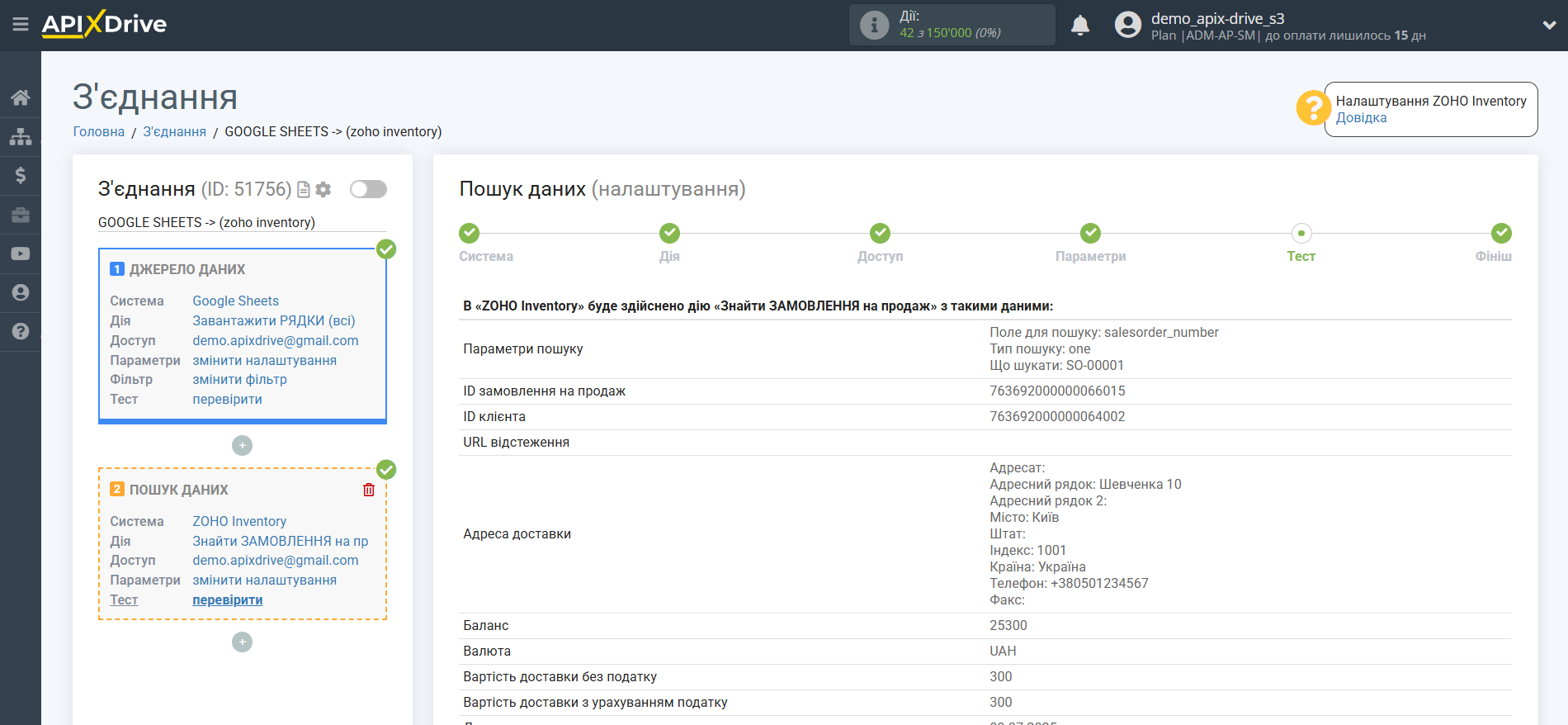Open the help question sidebar icon
The width and height of the screenshot is (1568, 725).
(x=21, y=331)
